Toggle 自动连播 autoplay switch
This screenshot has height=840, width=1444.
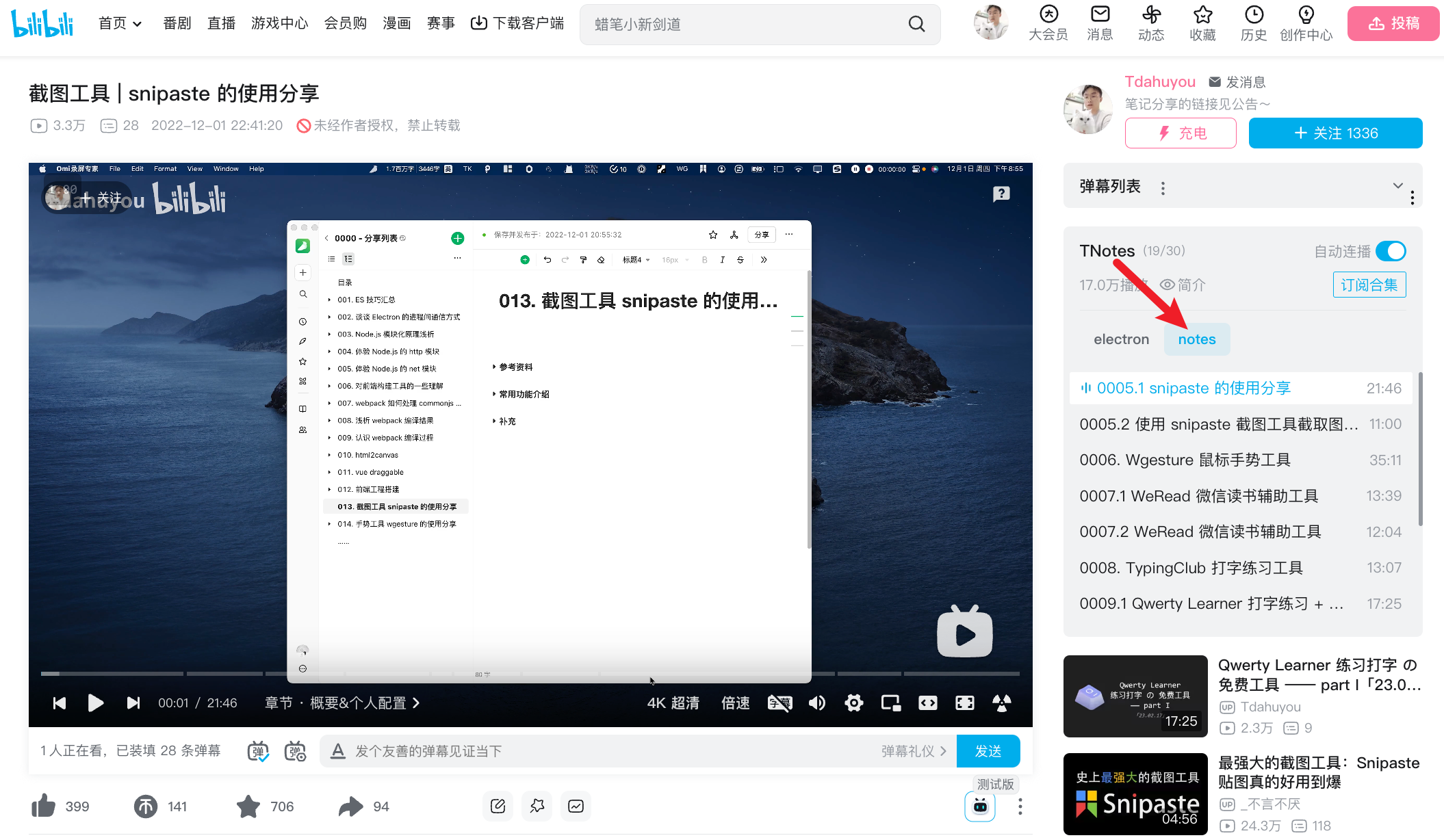point(1391,251)
